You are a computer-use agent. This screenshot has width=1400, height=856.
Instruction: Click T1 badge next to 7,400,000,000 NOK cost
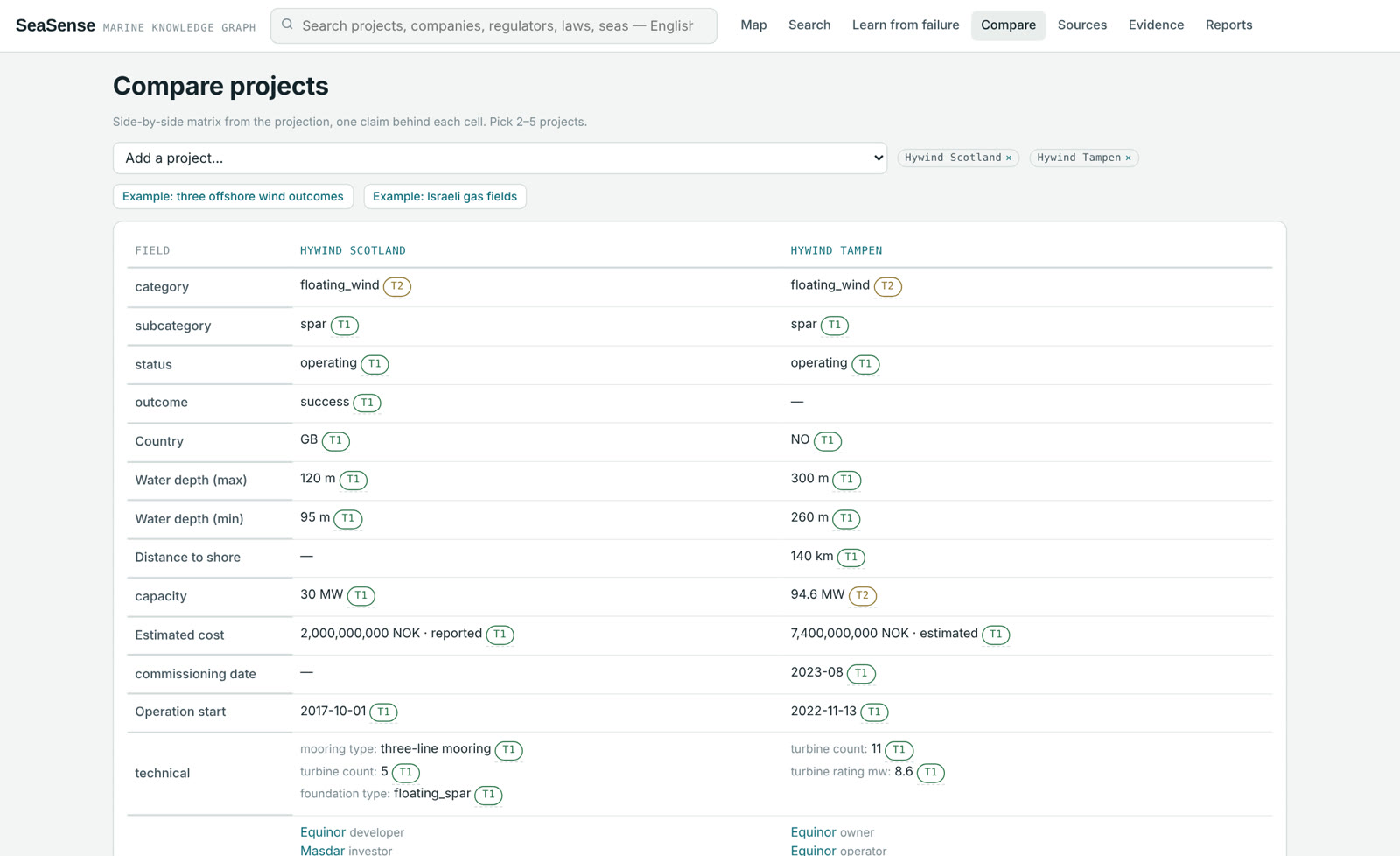(996, 634)
